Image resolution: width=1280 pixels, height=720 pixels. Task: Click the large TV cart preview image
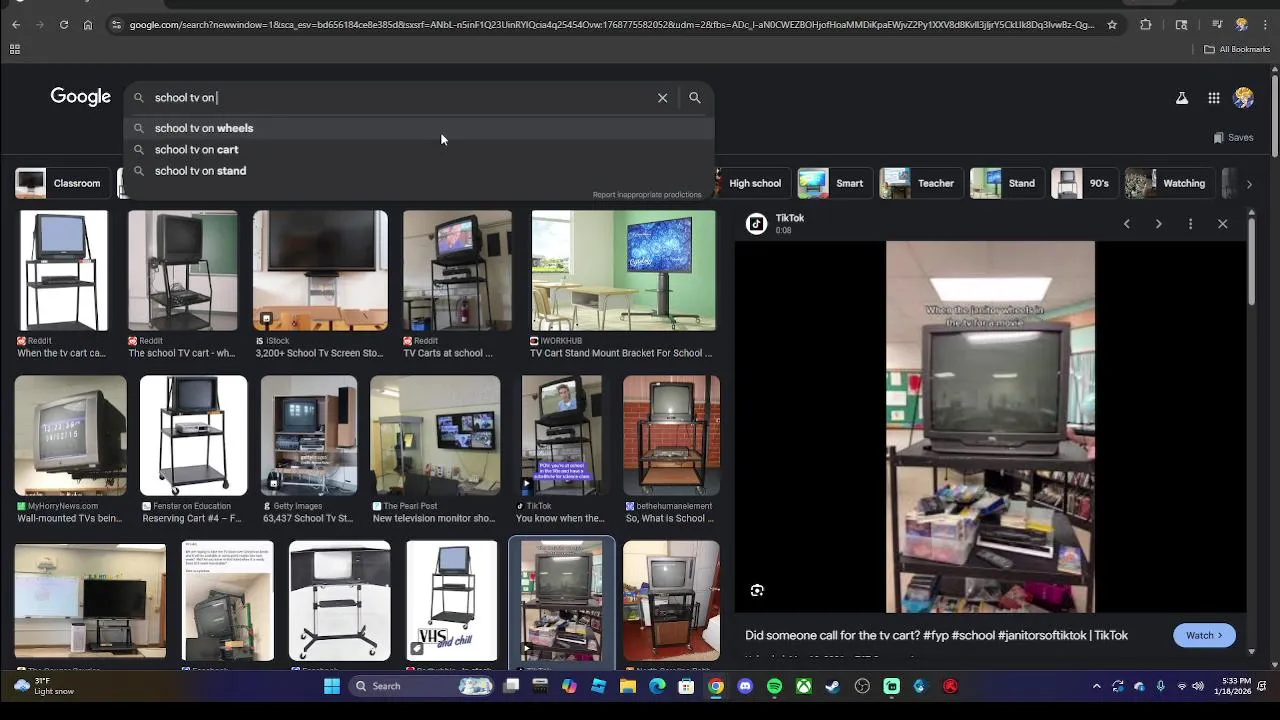(990, 426)
